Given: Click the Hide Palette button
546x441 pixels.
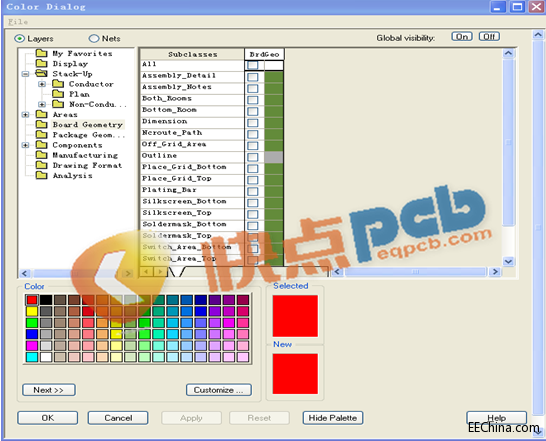Looking at the screenshot, I should pos(333,418).
